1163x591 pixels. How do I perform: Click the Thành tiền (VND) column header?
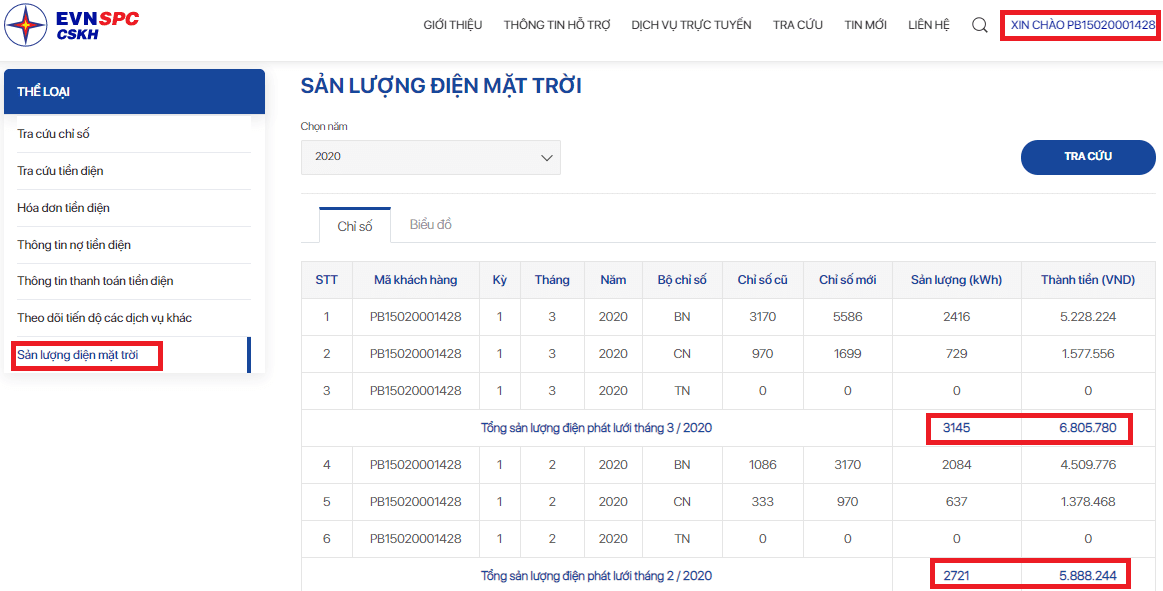tap(1088, 280)
